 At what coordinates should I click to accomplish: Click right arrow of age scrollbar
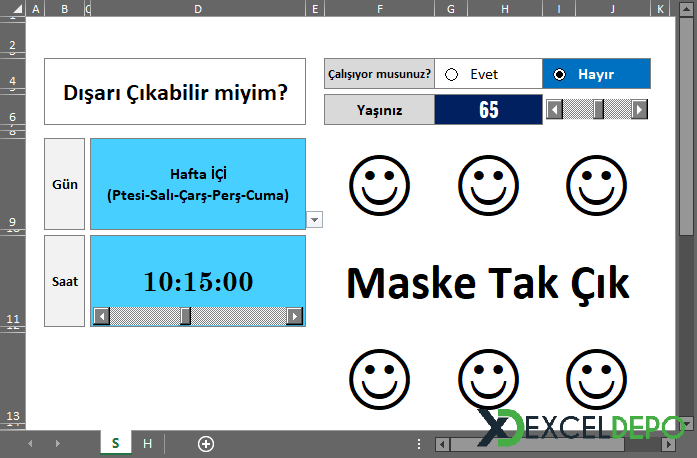coord(640,109)
